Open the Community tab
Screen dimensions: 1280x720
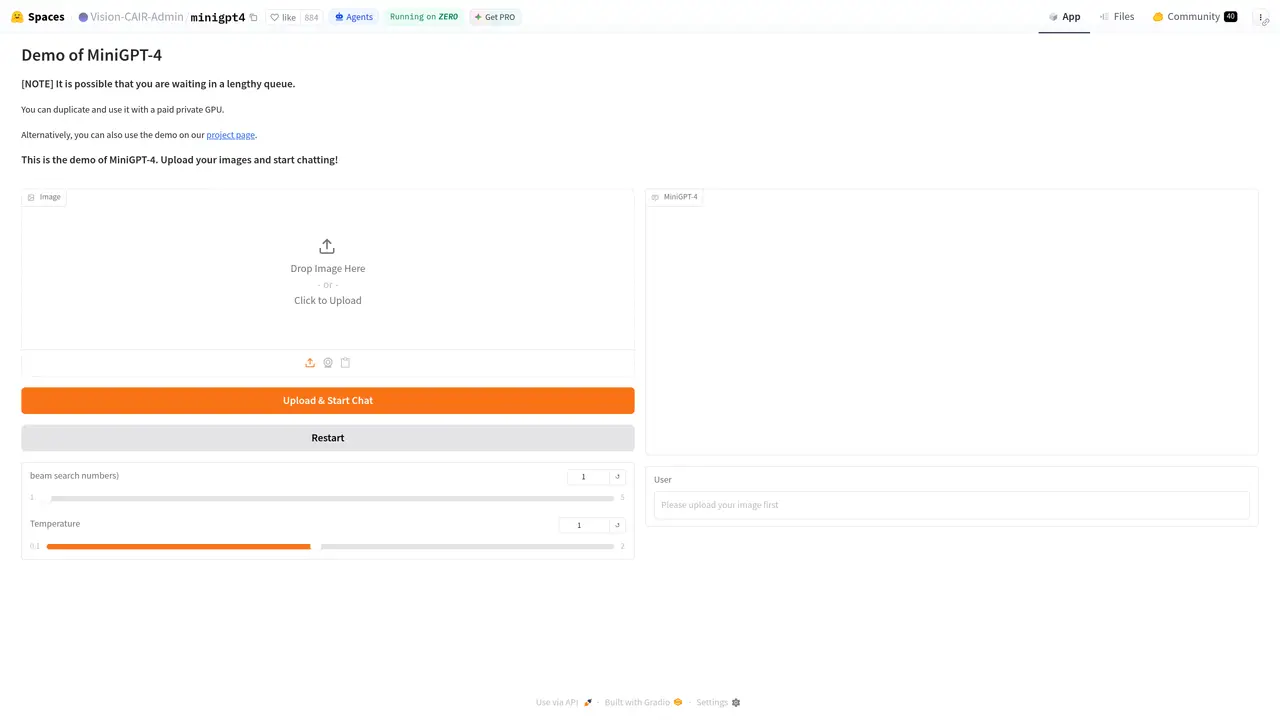(x=1194, y=17)
